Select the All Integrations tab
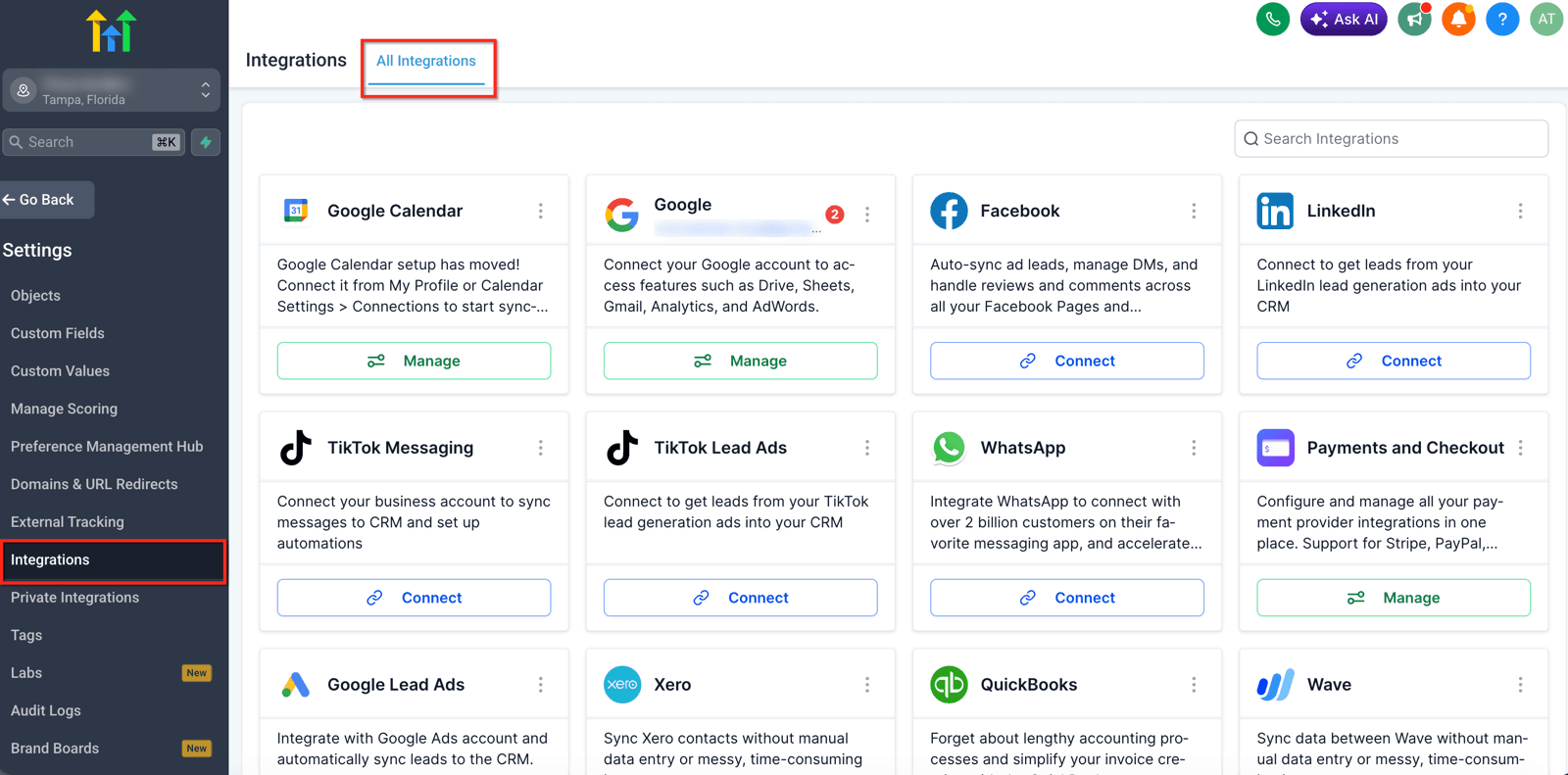Image resolution: width=1568 pixels, height=775 pixels. [x=426, y=61]
